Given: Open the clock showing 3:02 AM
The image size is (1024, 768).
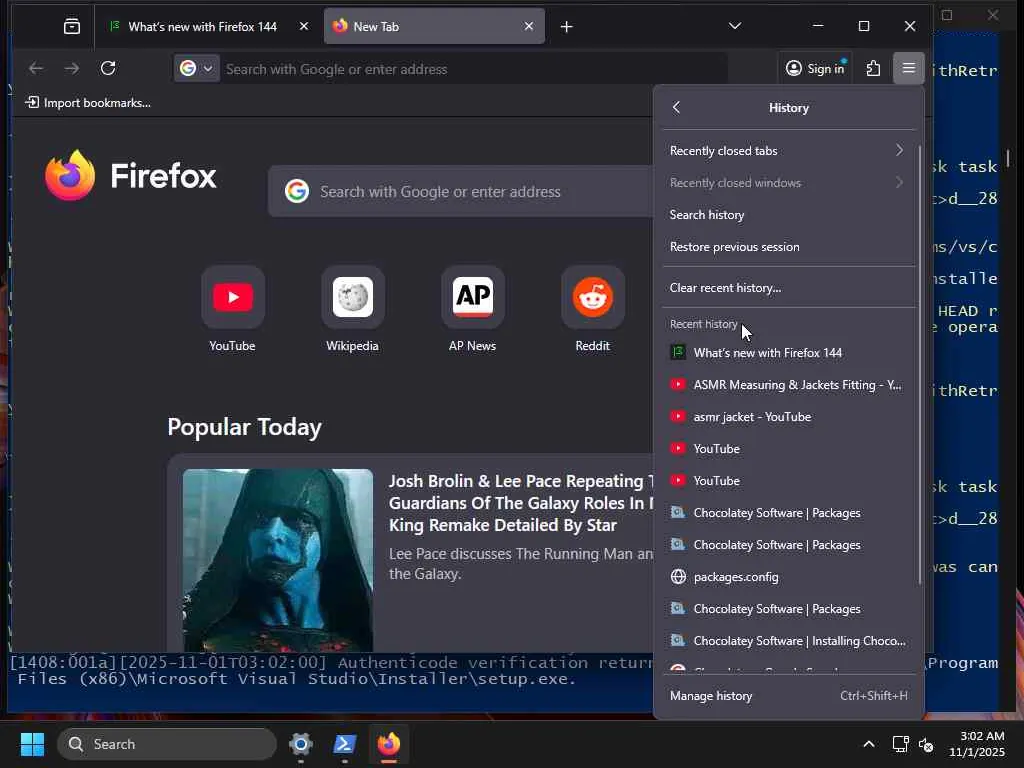Looking at the screenshot, I should coord(977,744).
